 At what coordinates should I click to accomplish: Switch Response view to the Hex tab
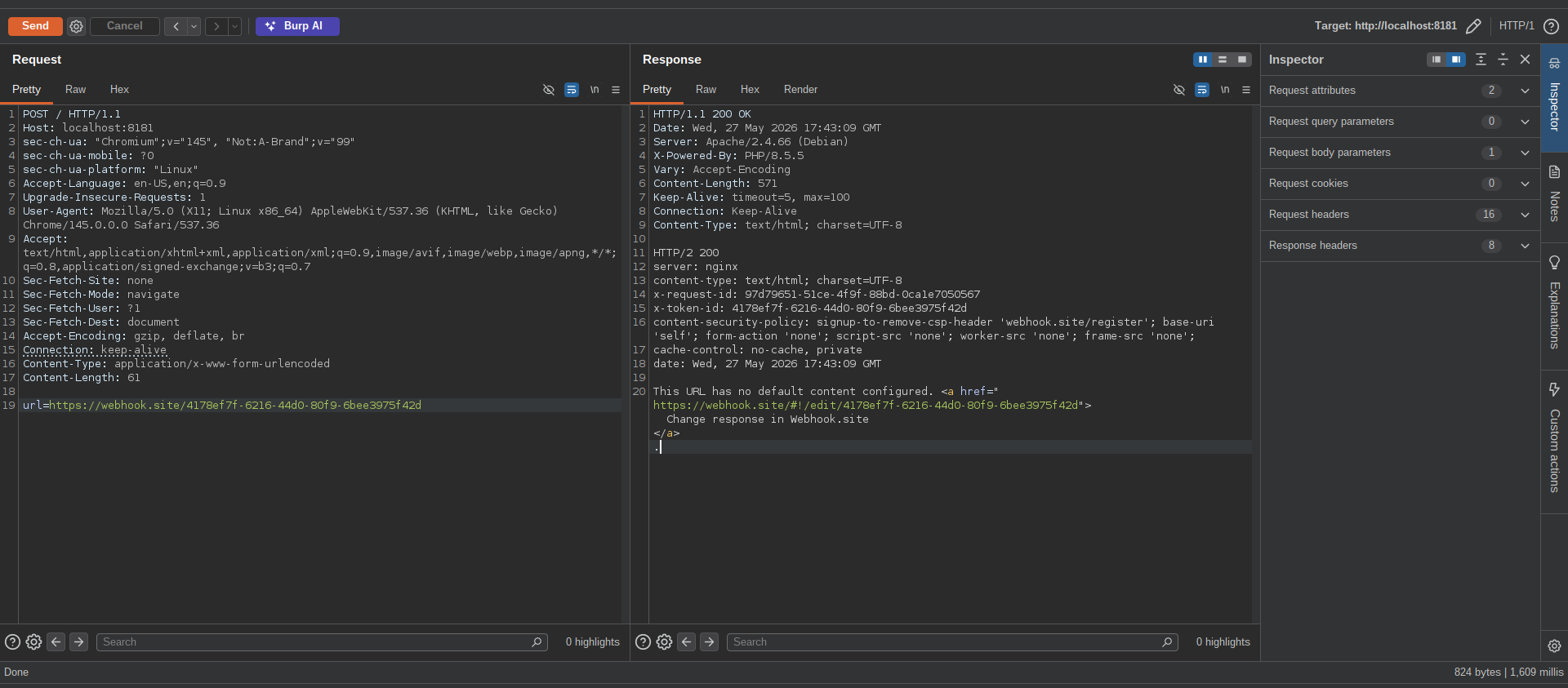click(x=750, y=90)
